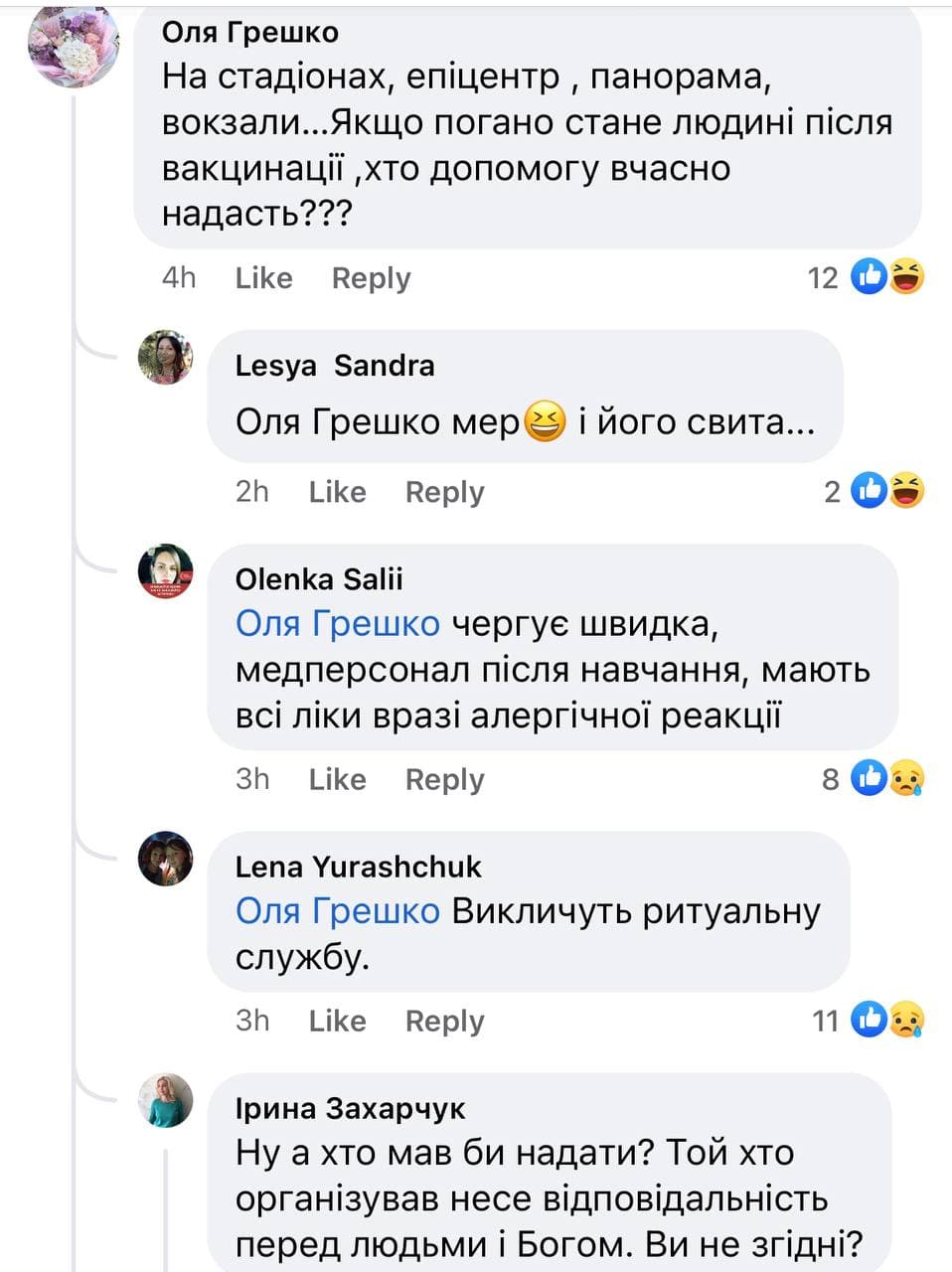Like Olenka Salii's reply
Screen dimensions: 952x1272
click(337, 779)
